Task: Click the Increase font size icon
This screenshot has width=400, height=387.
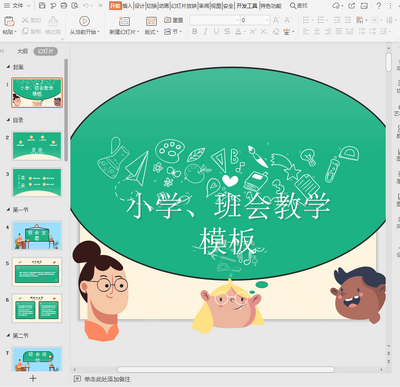Action: (x=276, y=20)
